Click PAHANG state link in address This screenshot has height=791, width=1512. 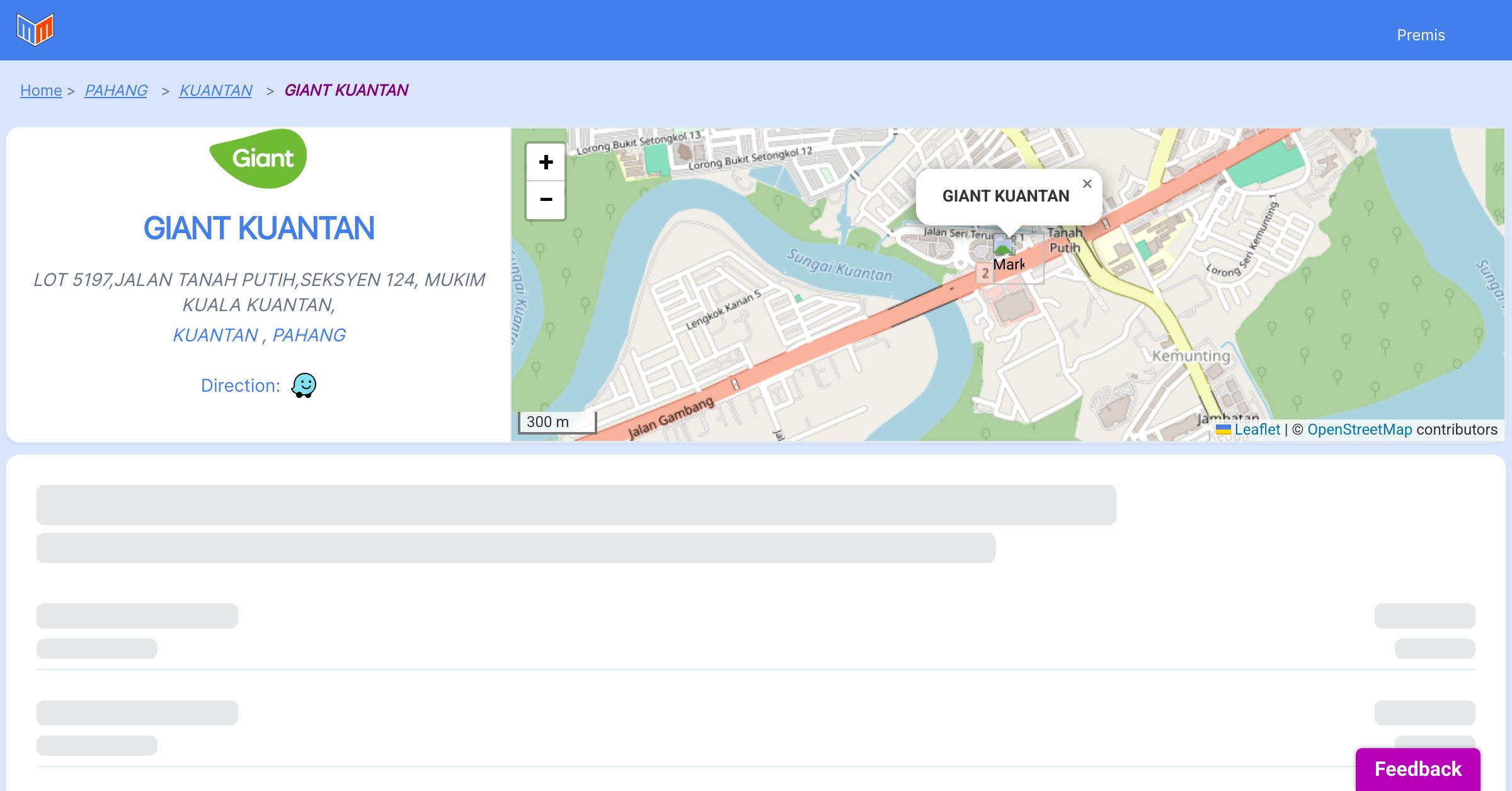coord(309,335)
